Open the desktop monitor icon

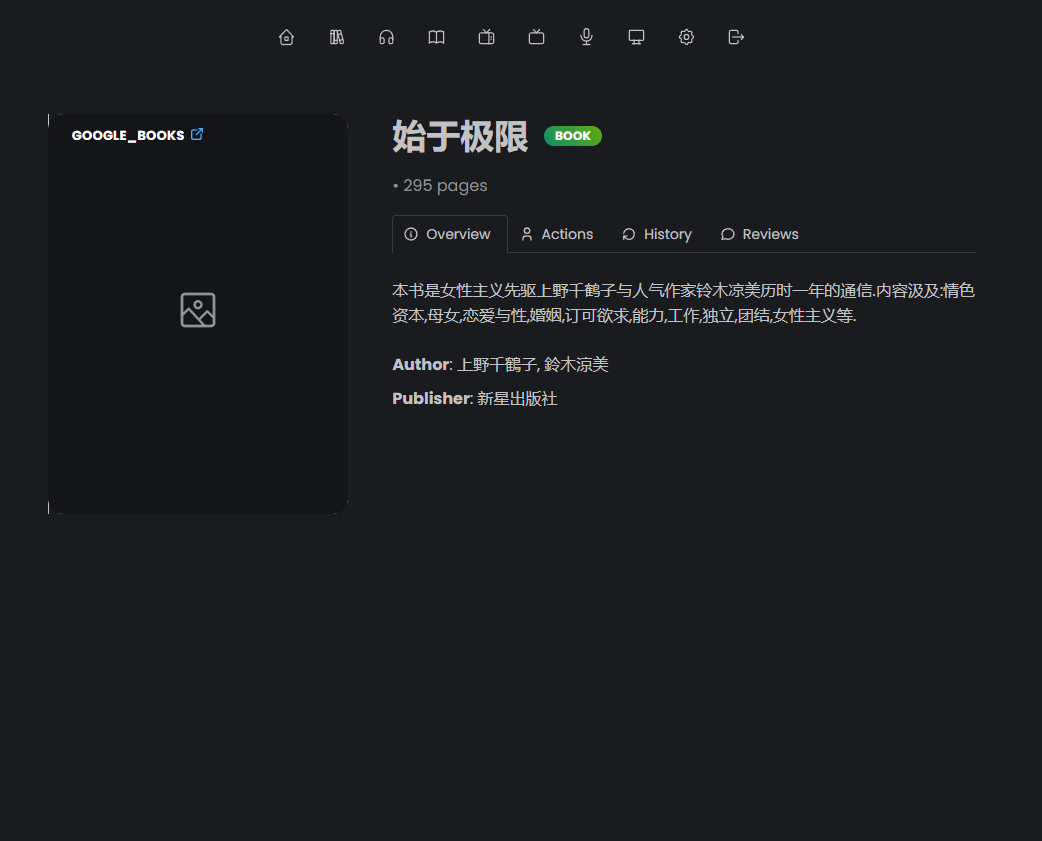click(636, 37)
